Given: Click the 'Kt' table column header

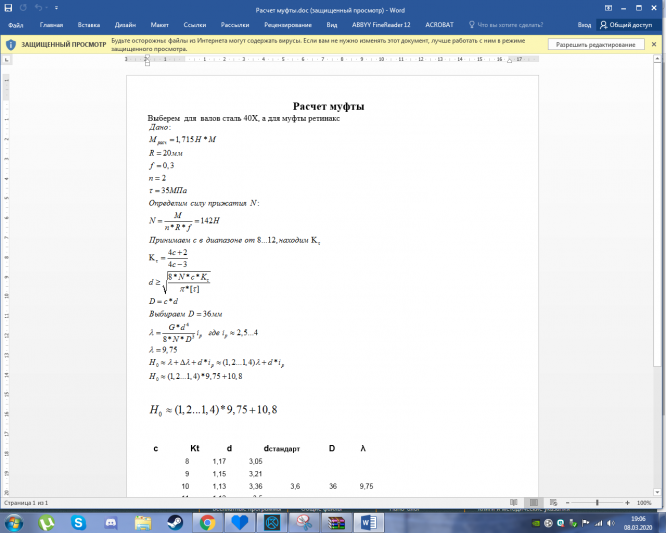Looking at the screenshot, I should pos(195,448).
